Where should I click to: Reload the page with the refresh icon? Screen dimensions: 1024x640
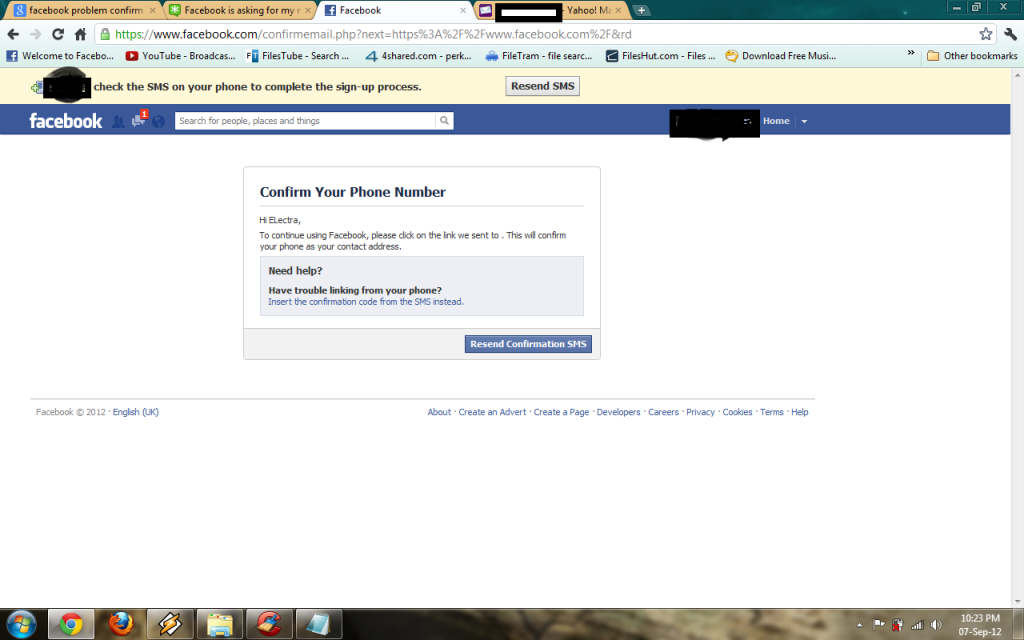click(x=58, y=34)
